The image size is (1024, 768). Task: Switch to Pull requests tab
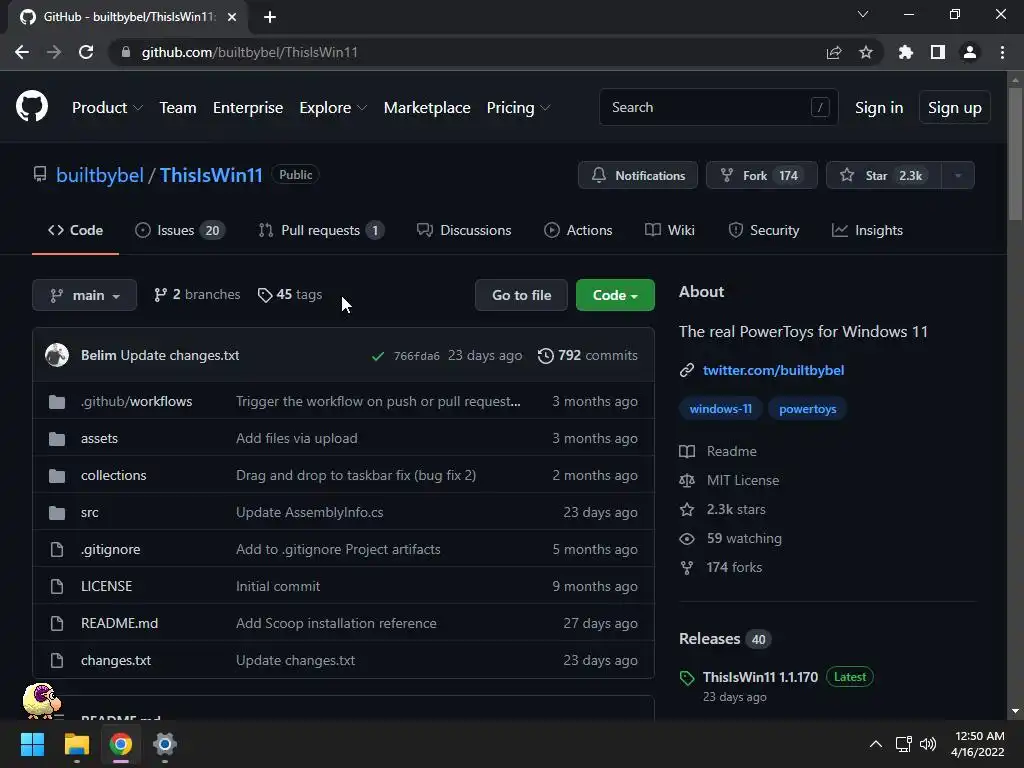321,231
